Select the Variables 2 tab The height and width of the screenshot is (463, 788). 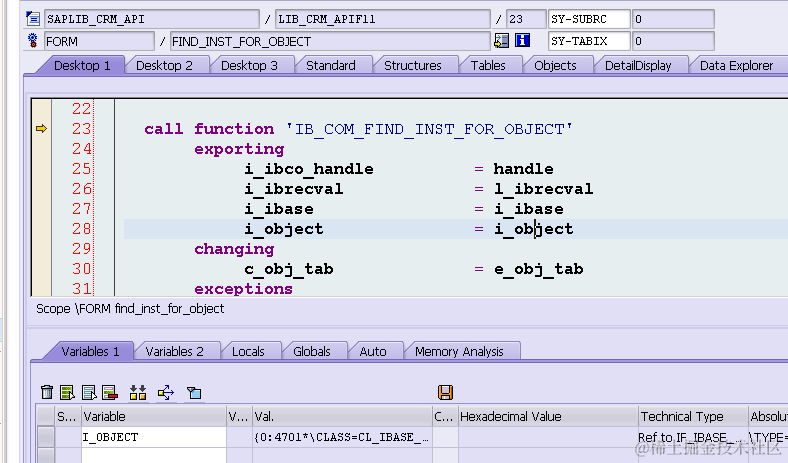tap(174, 351)
